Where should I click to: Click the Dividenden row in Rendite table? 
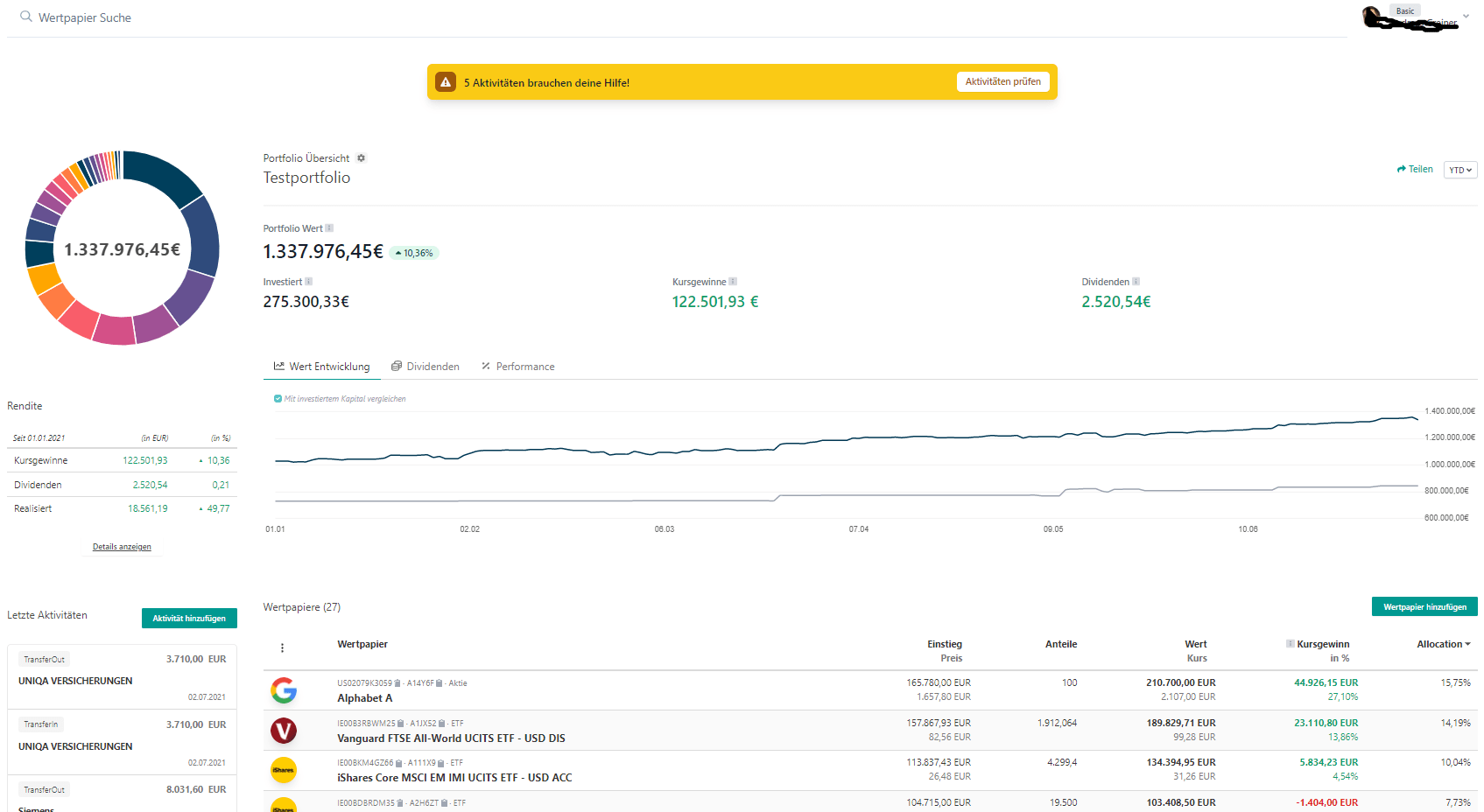click(122, 485)
